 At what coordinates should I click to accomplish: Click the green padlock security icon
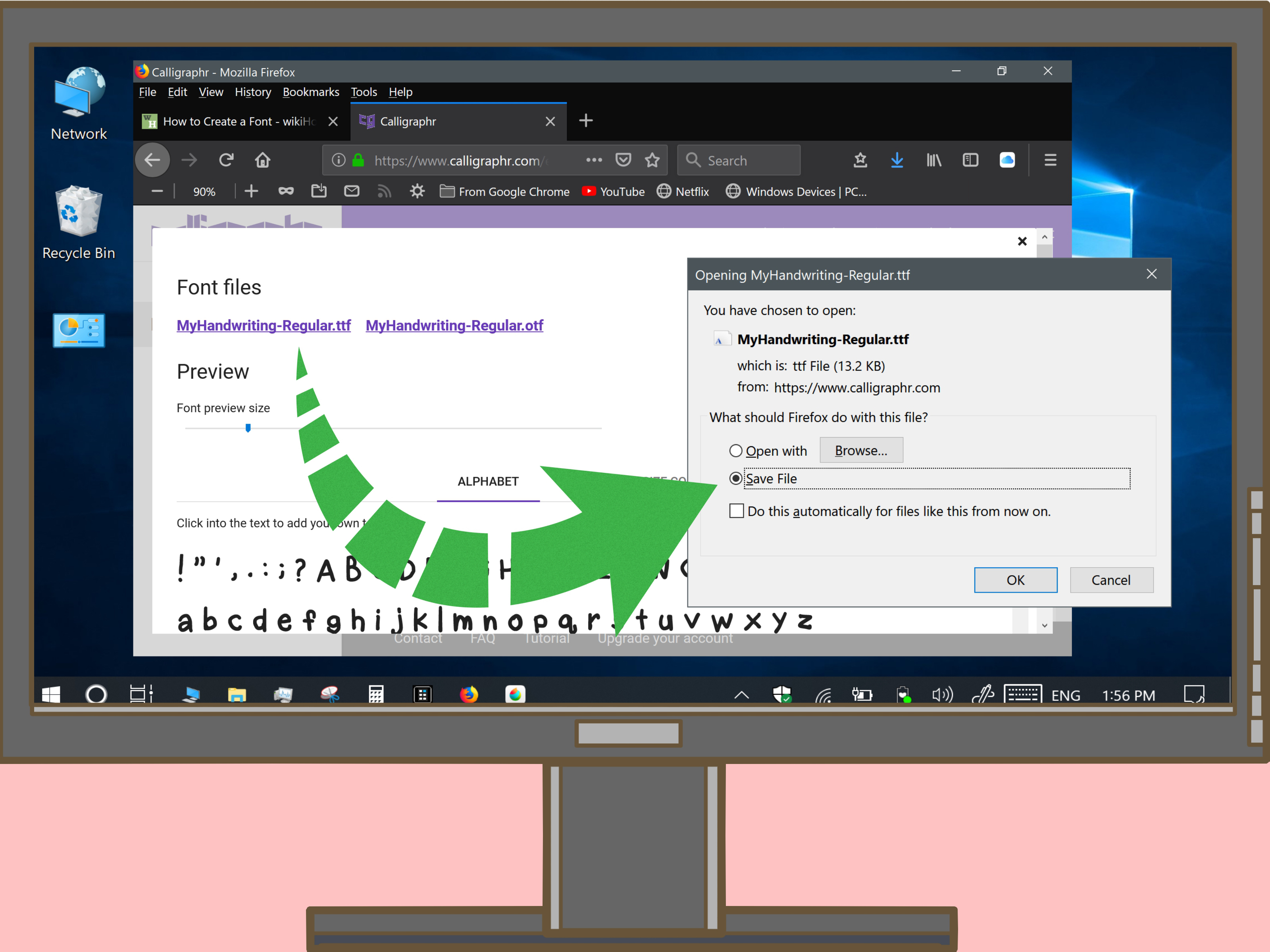(x=358, y=160)
